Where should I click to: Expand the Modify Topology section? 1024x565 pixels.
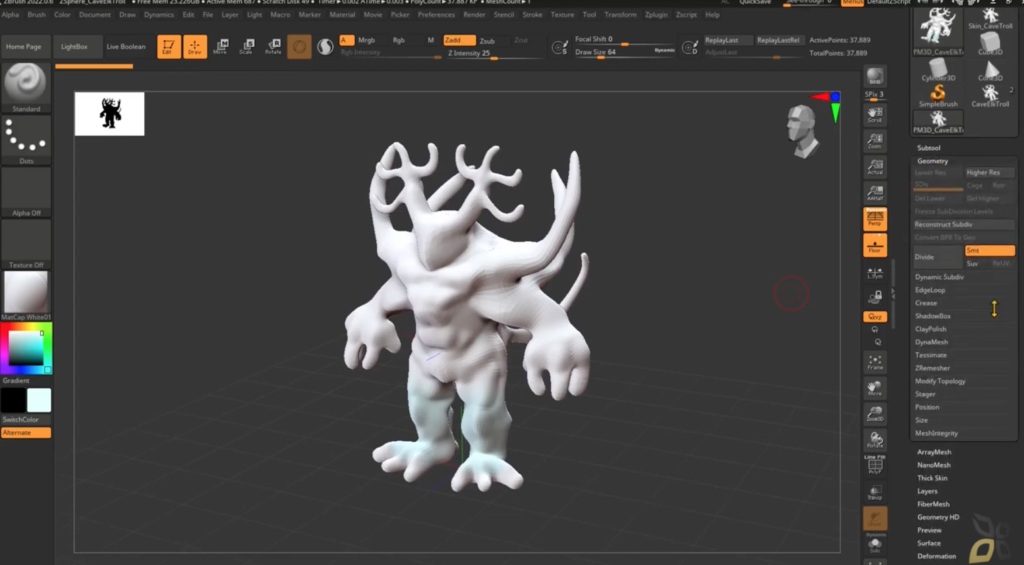[x=940, y=381]
